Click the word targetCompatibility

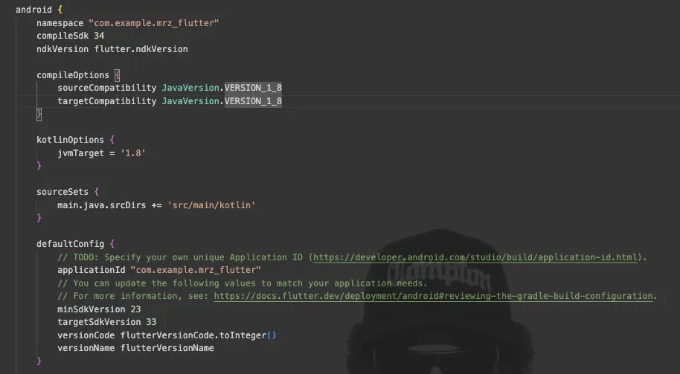(107, 101)
